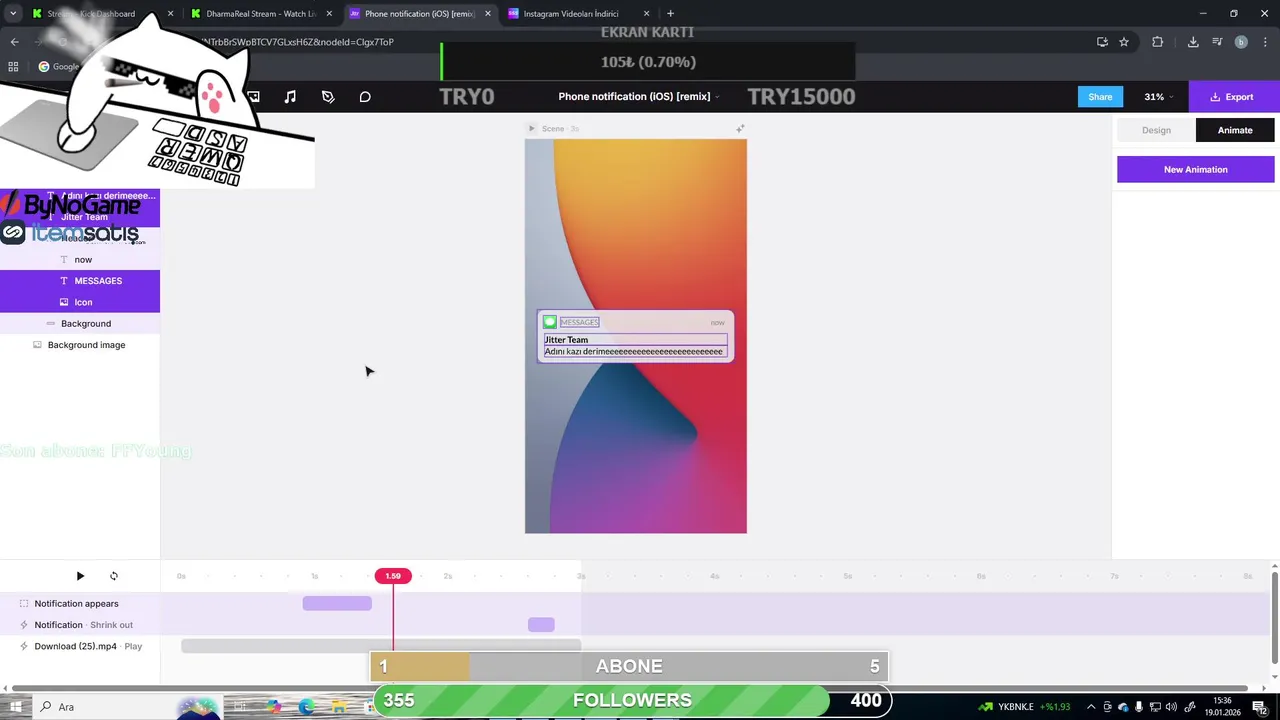Show hidden system tray icons chevron
This screenshot has height=720, width=1280.
point(1091,707)
